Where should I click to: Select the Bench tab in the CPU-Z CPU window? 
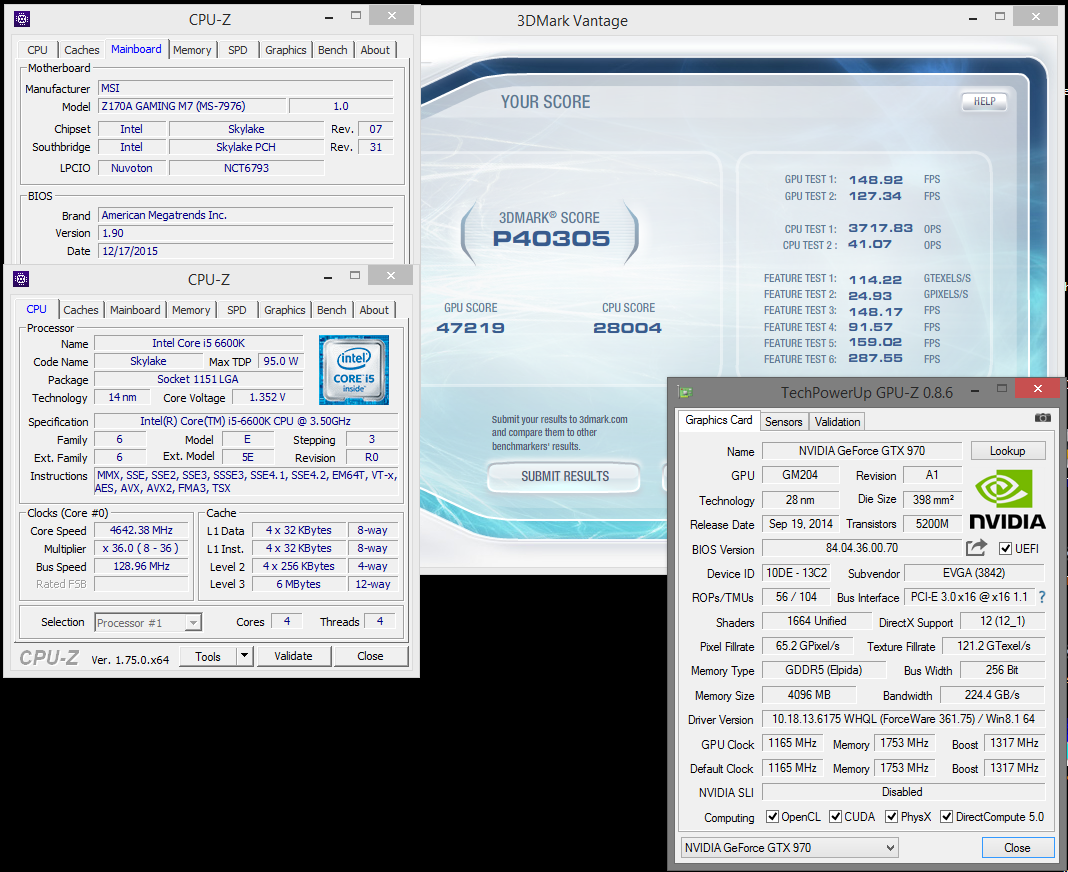(332, 310)
